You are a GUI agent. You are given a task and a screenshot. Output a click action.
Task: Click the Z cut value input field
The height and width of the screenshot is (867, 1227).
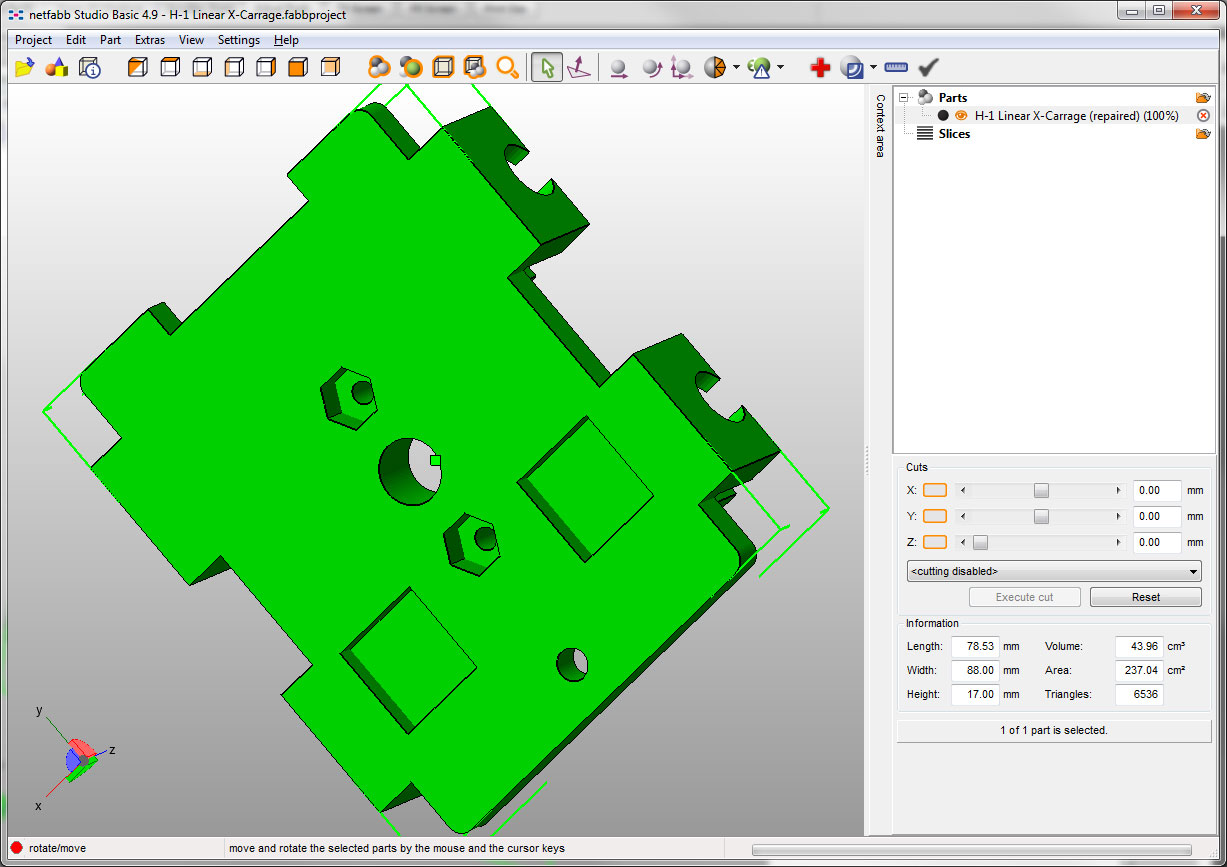click(x=1157, y=542)
